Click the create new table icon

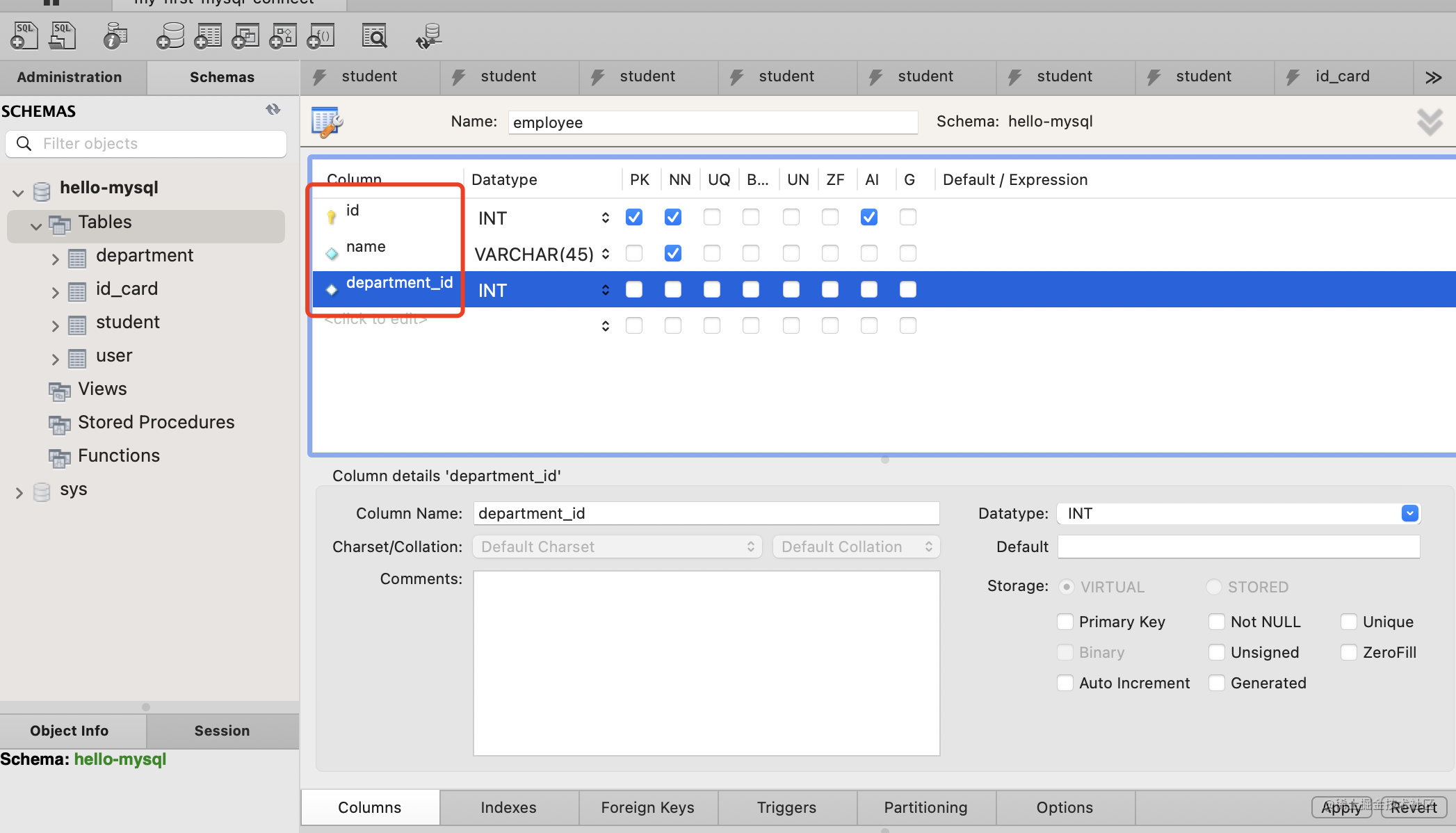207,36
